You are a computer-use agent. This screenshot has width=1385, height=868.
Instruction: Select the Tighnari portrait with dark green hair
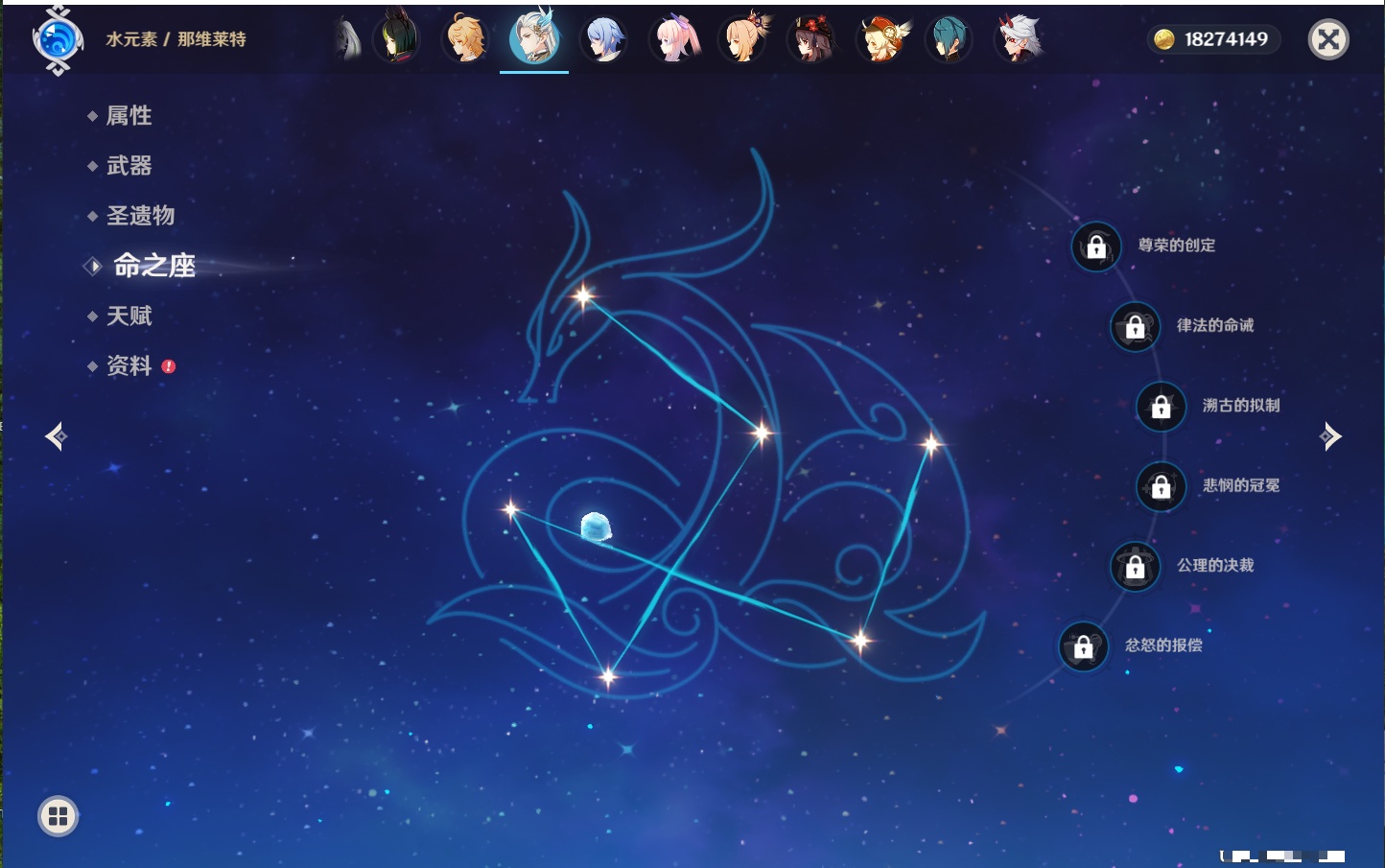click(396, 38)
